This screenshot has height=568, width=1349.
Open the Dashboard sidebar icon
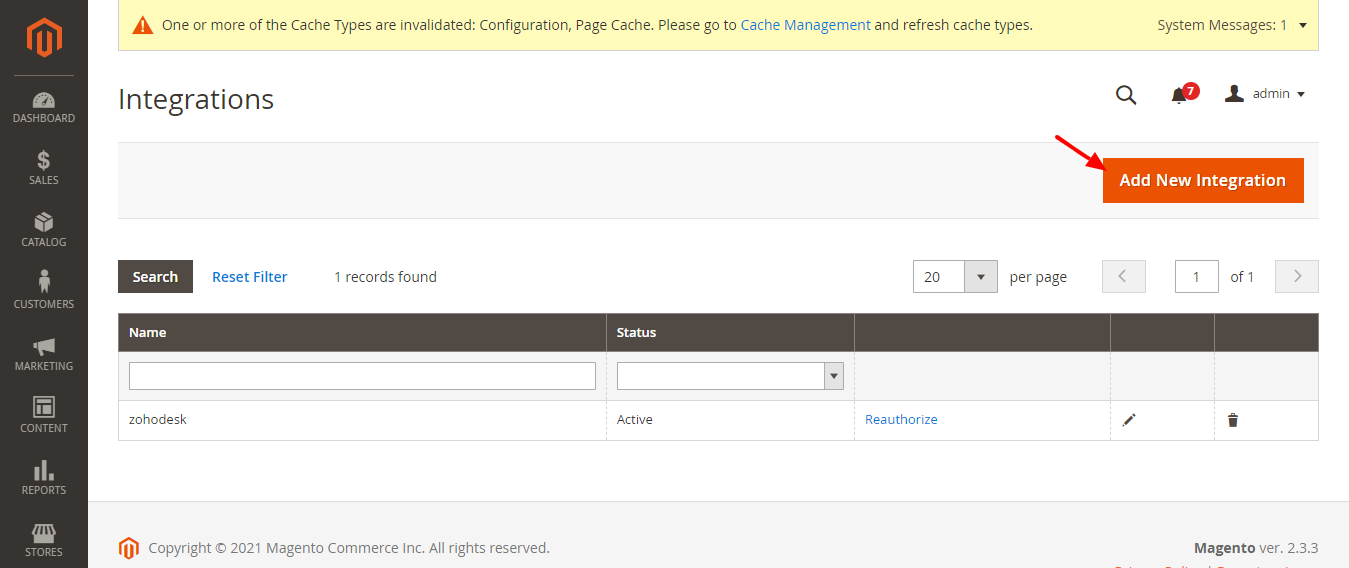tap(44, 108)
